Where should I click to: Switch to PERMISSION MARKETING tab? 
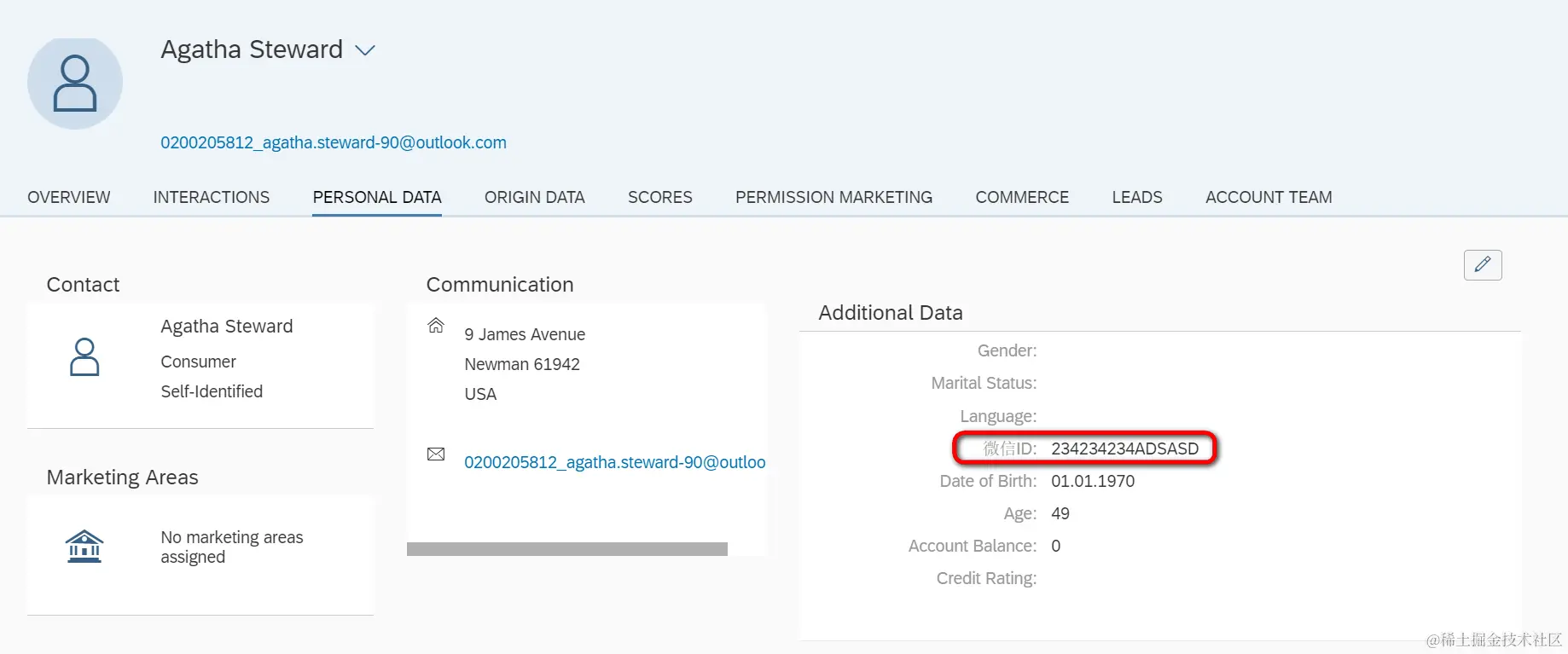click(834, 197)
